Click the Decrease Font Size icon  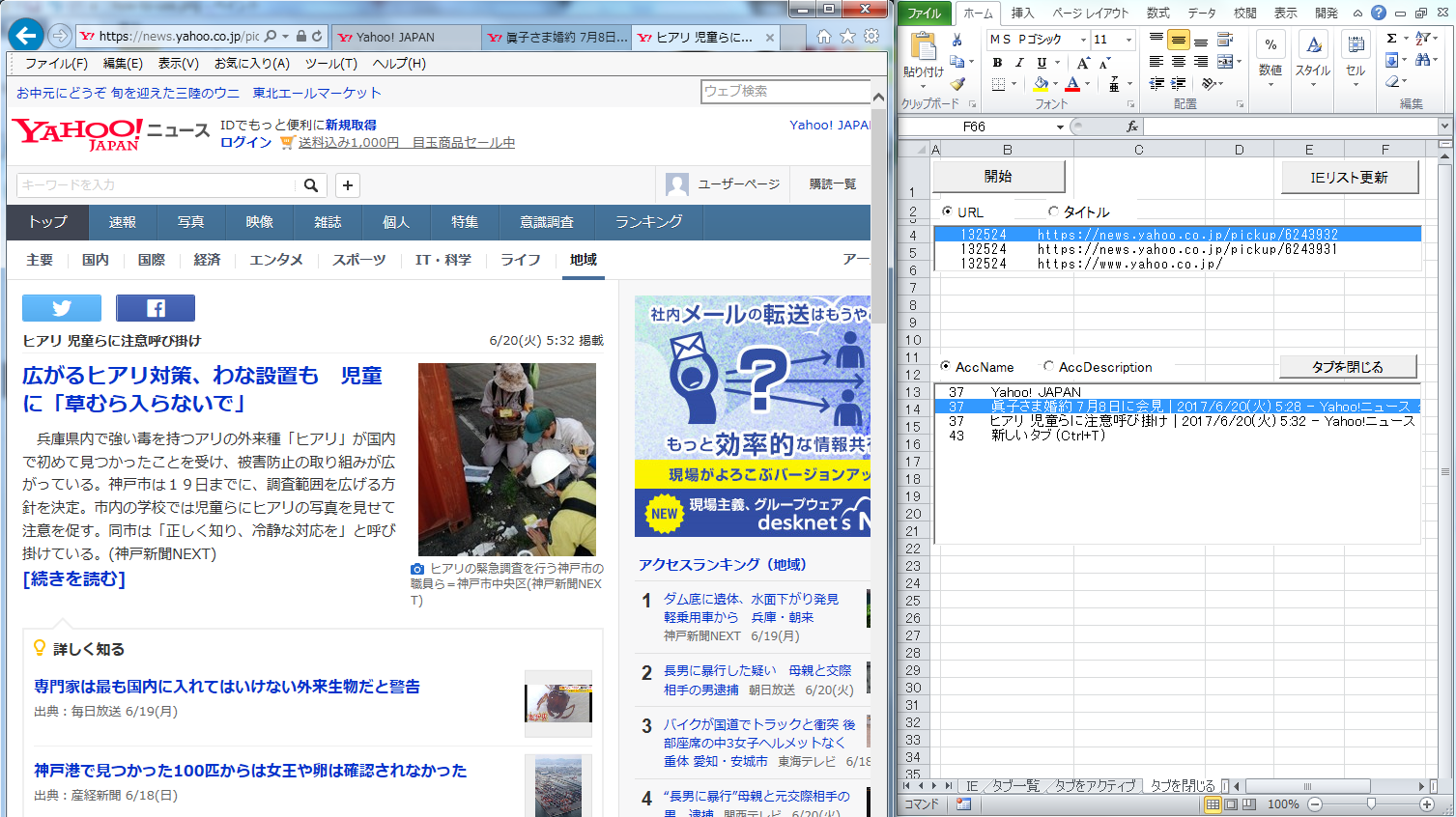[1105, 62]
